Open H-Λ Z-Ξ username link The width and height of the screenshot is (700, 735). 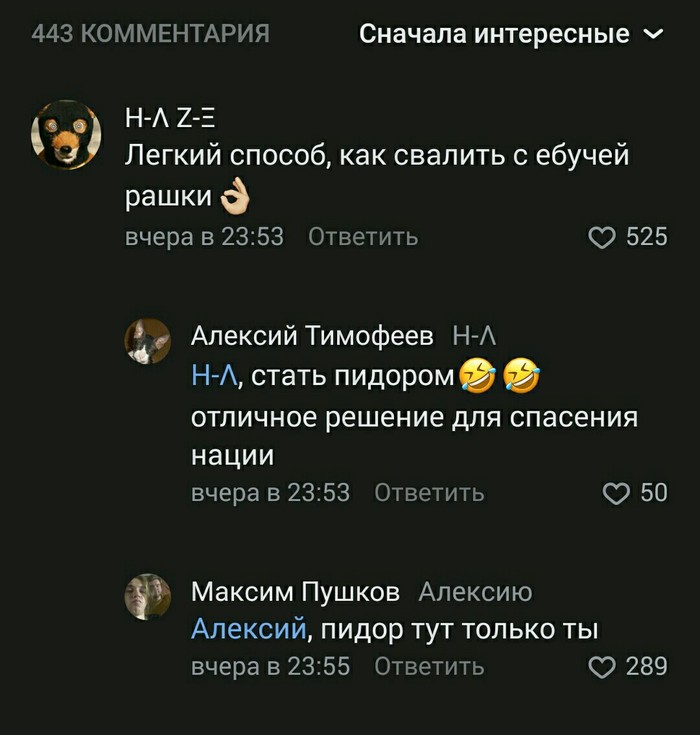coord(170,117)
